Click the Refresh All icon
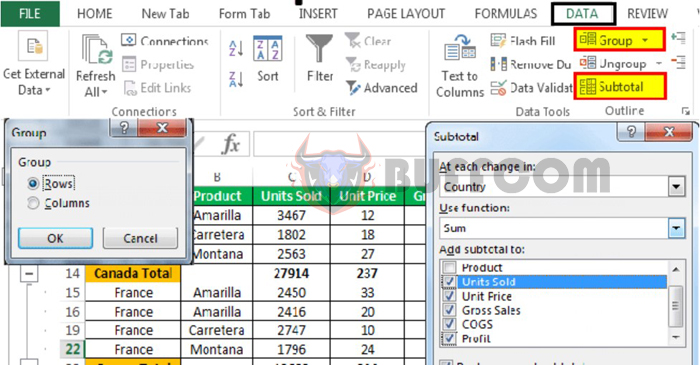 tap(96, 50)
